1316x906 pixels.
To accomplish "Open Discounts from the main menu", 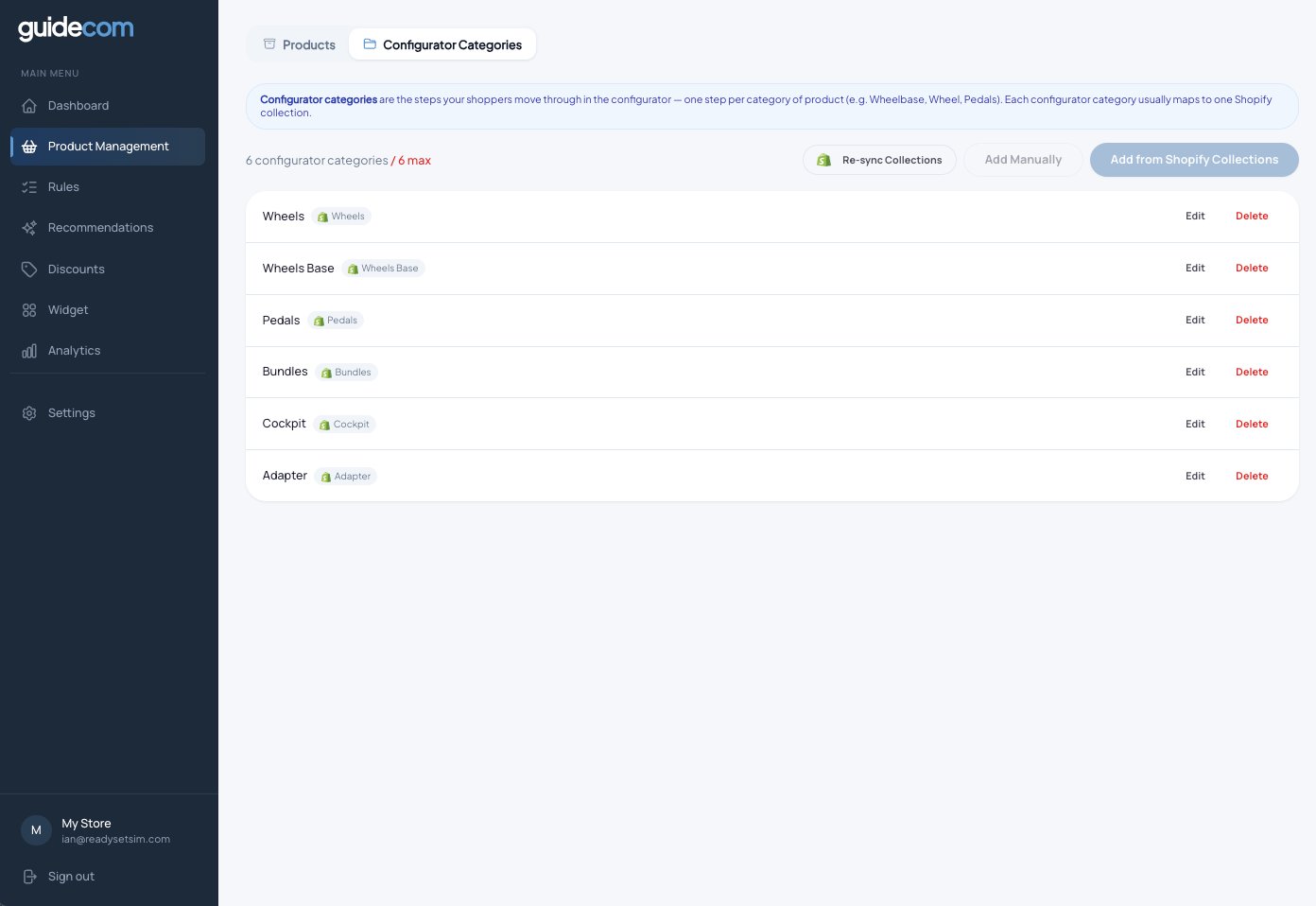I will click(x=76, y=269).
